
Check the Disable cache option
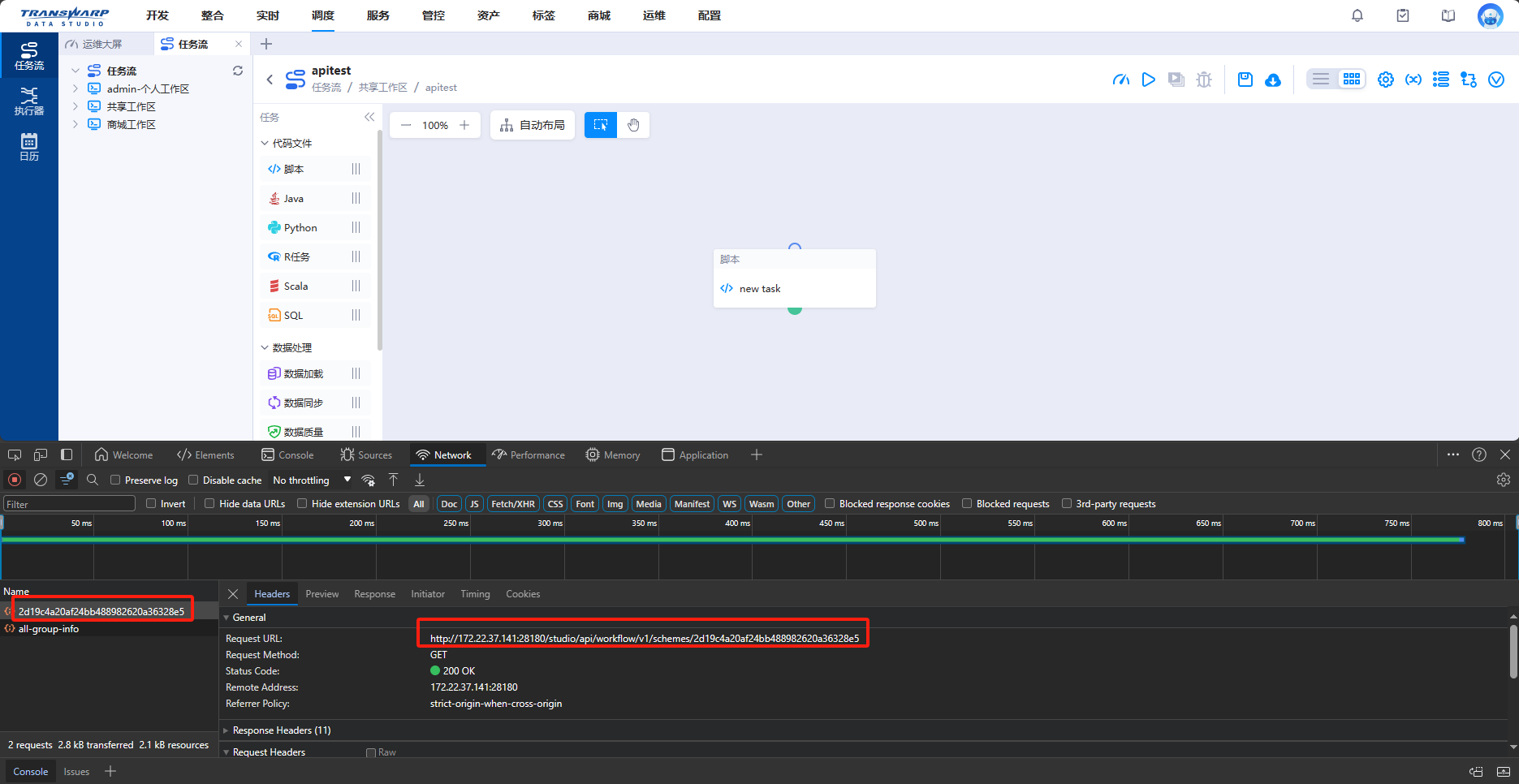click(193, 480)
